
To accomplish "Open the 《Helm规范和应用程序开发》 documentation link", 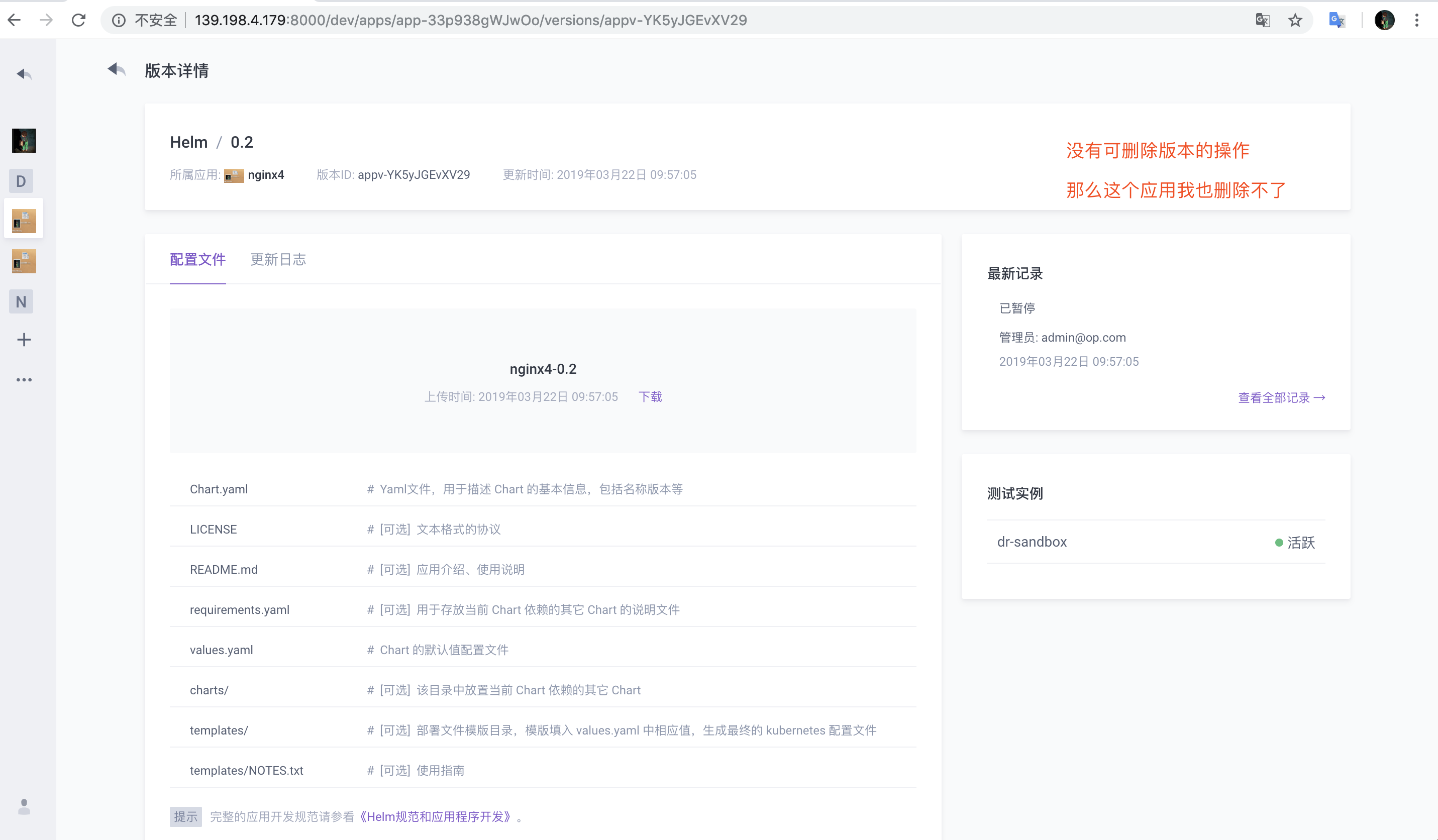I will 436,816.
